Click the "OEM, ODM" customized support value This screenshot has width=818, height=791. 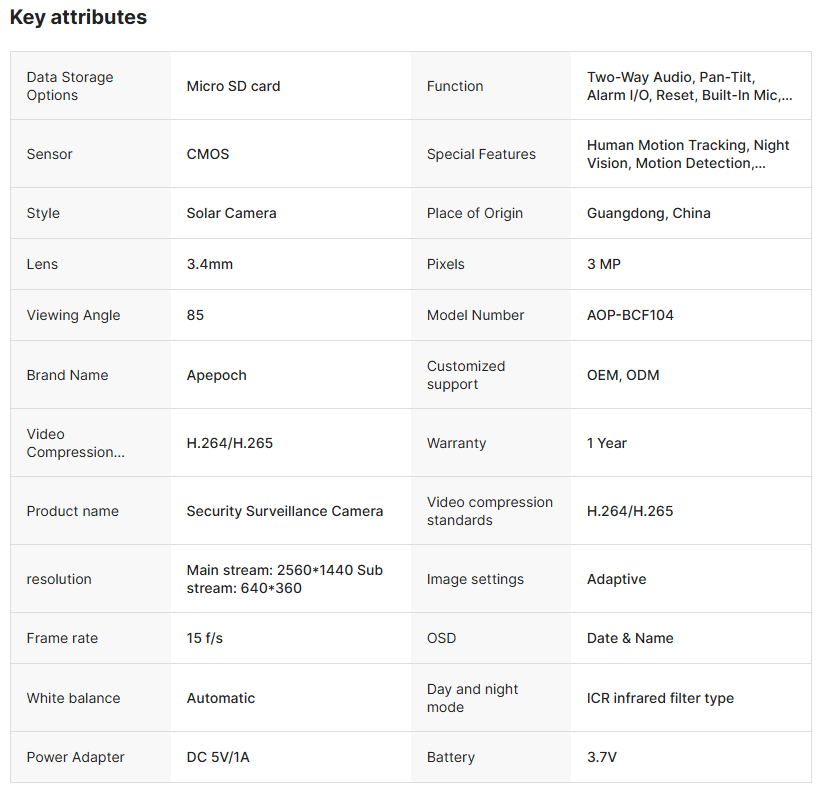[623, 375]
